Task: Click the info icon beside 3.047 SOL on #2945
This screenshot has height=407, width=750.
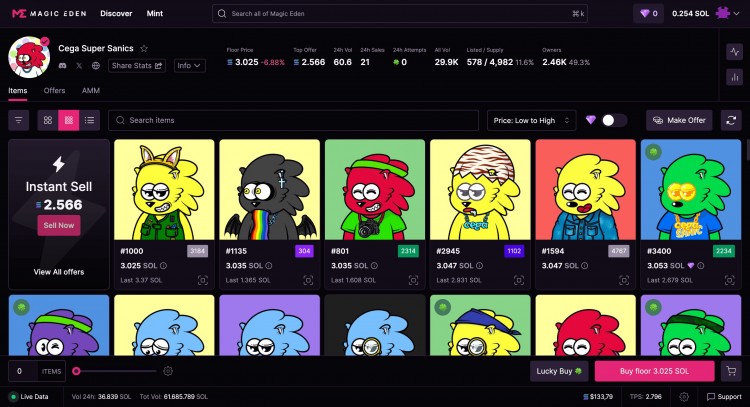Action: pyautogui.click(x=479, y=265)
